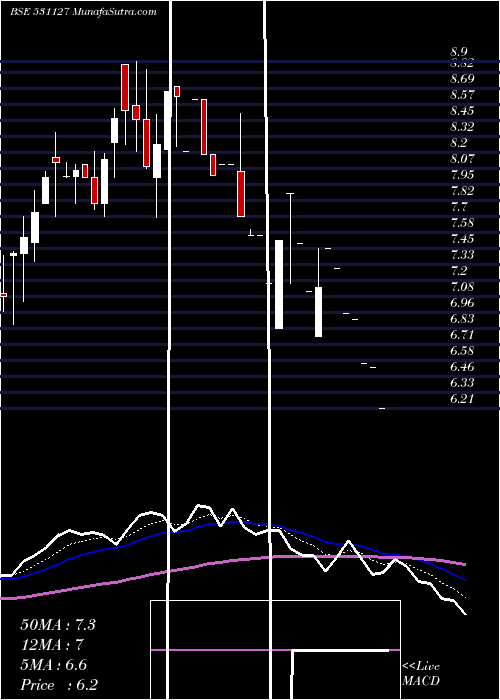The image size is (500, 700).
Task: Click the 8.2 price axis label
Action: click(459, 143)
